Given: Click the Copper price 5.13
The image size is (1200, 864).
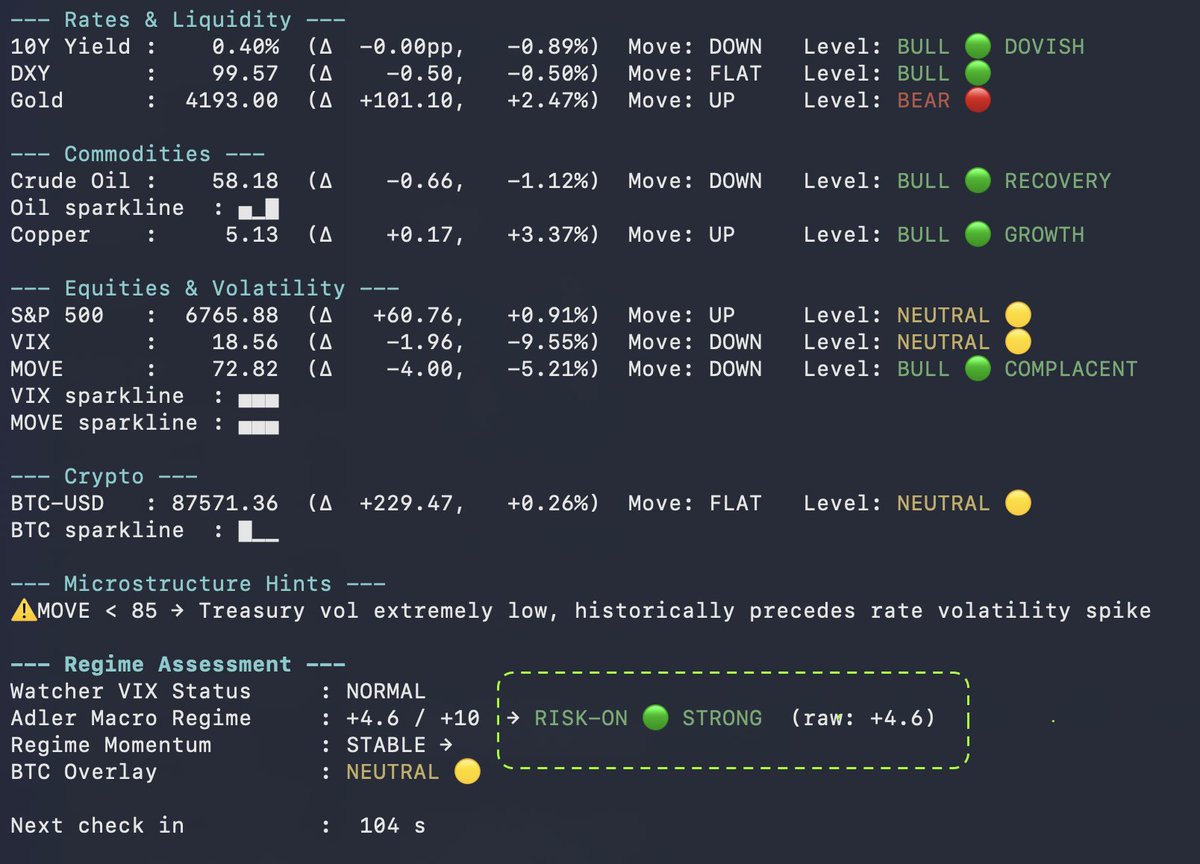Looking at the screenshot, I should pyautogui.click(x=252, y=235).
